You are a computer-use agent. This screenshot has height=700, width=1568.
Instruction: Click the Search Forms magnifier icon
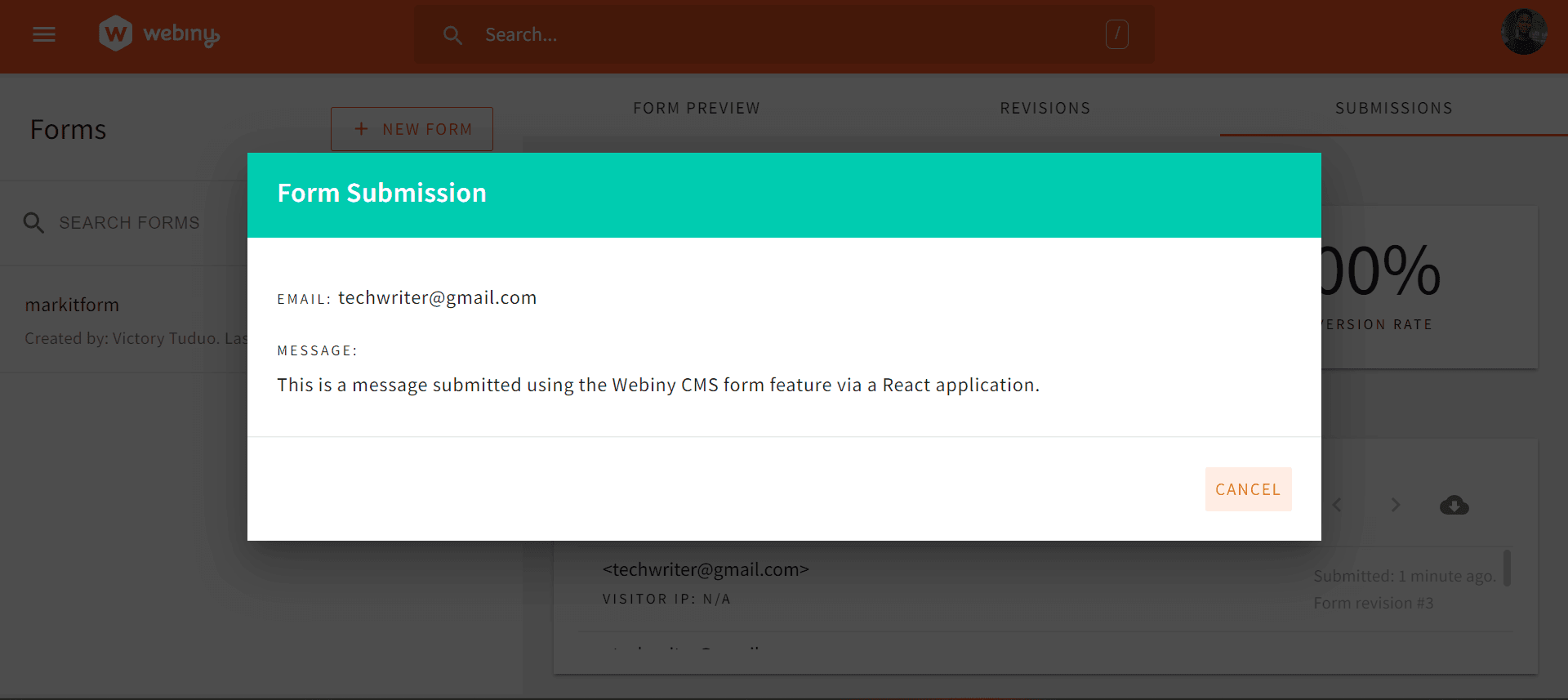pos(33,223)
